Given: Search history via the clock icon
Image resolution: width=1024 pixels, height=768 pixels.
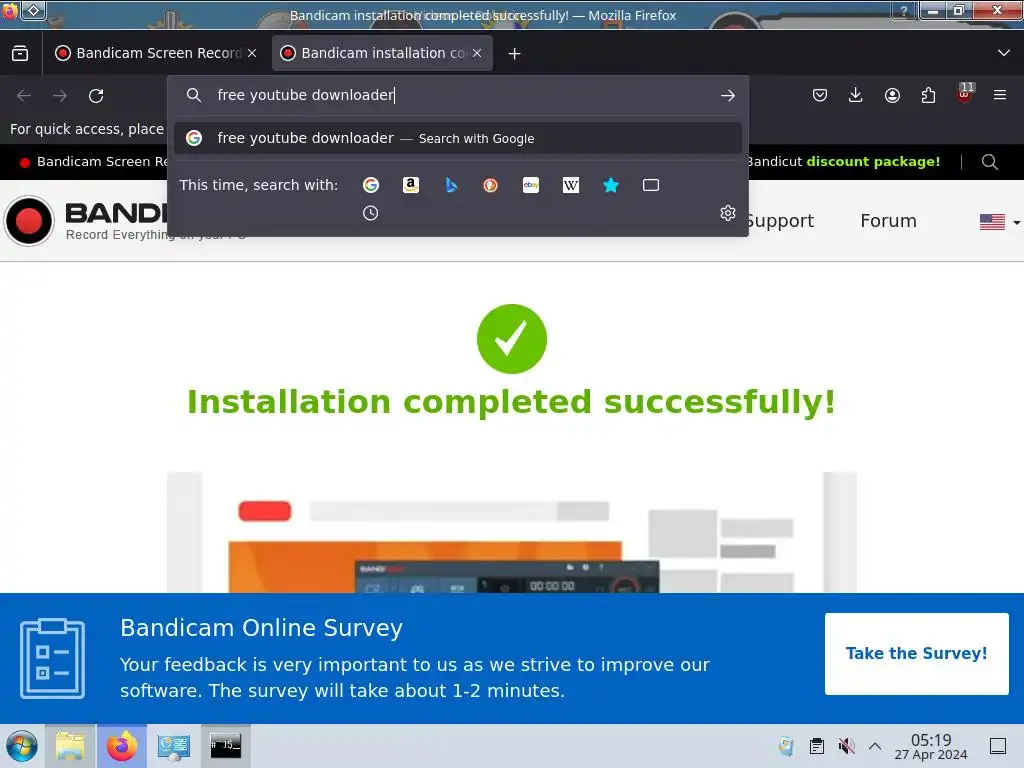Looking at the screenshot, I should point(370,213).
